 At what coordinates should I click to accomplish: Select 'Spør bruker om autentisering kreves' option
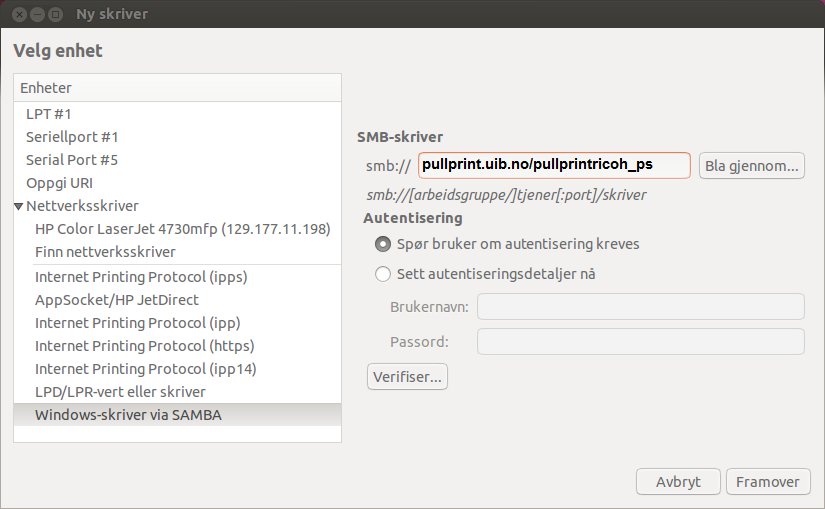coord(383,244)
